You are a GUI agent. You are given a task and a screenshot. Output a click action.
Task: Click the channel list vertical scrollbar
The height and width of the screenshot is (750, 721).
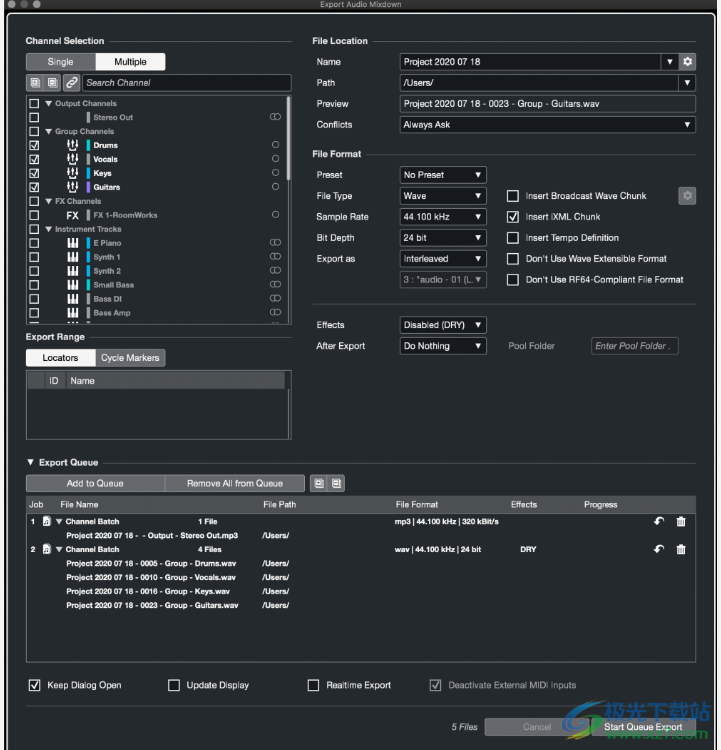click(x=288, y=139)
